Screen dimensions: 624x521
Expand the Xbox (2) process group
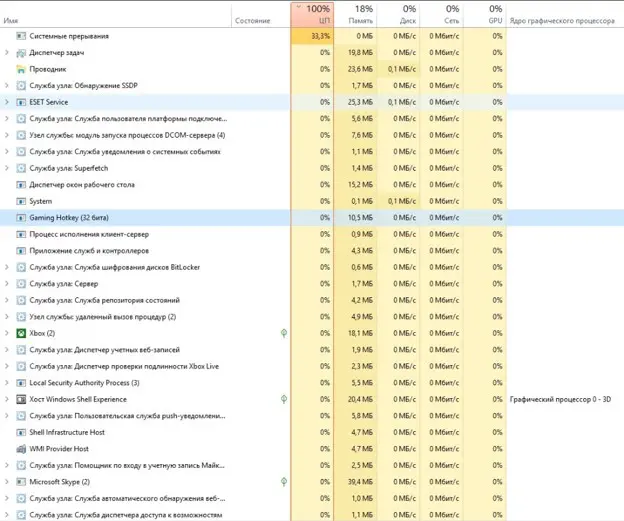[6, 333]
